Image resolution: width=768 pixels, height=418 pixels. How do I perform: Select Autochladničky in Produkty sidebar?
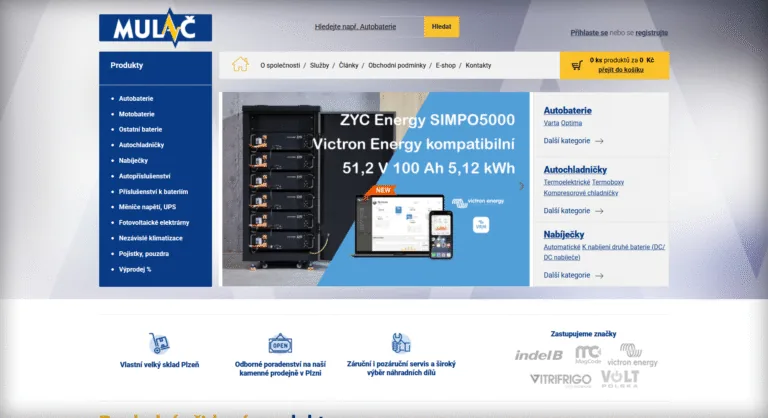(x=141, y=145)
